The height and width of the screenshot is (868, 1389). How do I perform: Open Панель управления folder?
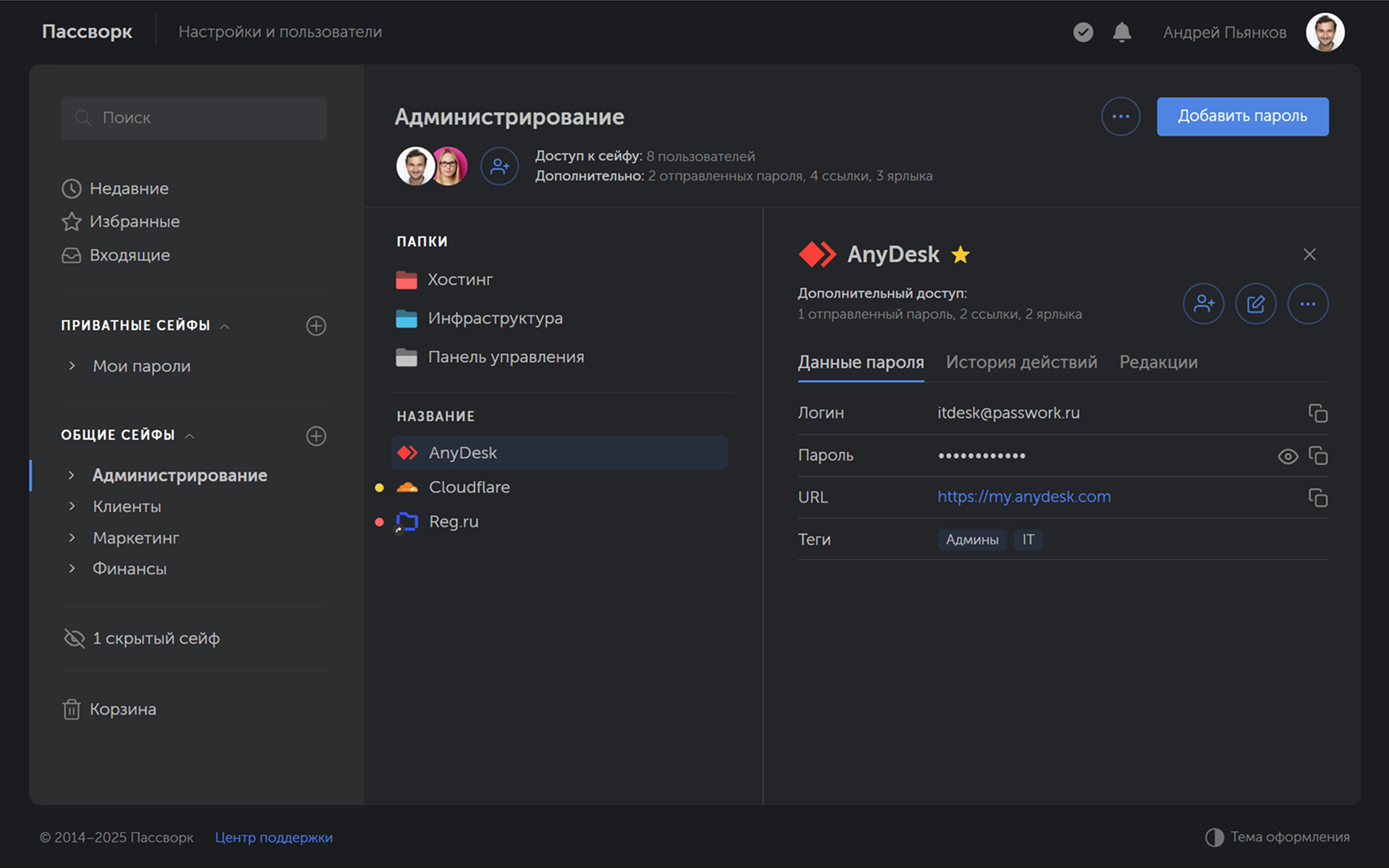point(490,357)
